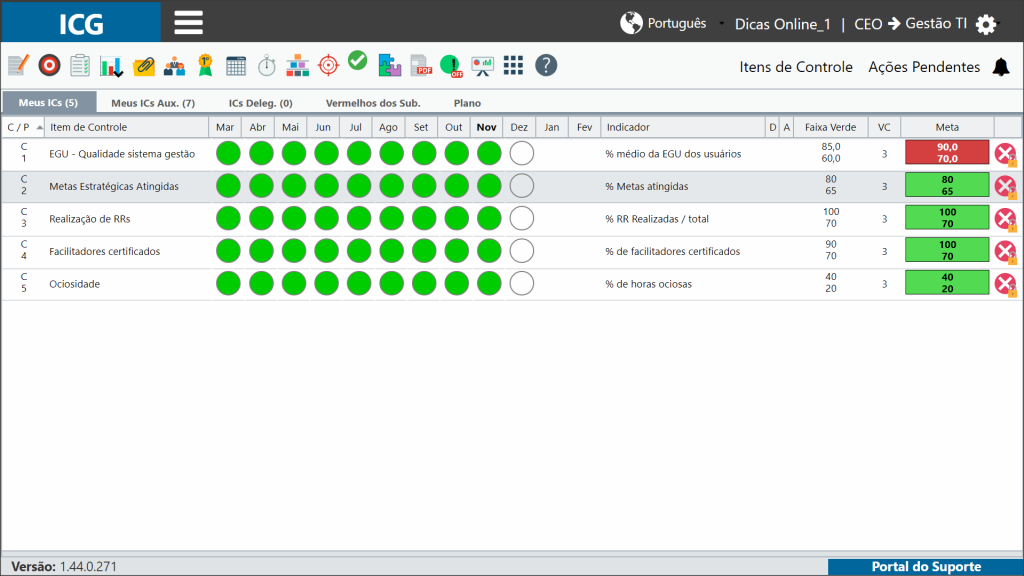Click the edit note pencil icon

point(18,65)
